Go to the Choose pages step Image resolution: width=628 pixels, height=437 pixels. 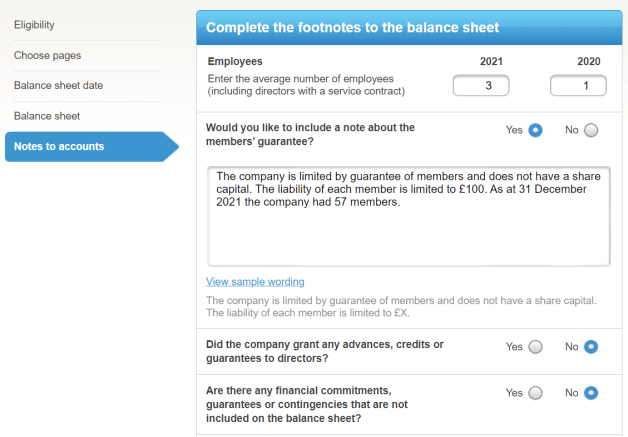coord(47,55)
